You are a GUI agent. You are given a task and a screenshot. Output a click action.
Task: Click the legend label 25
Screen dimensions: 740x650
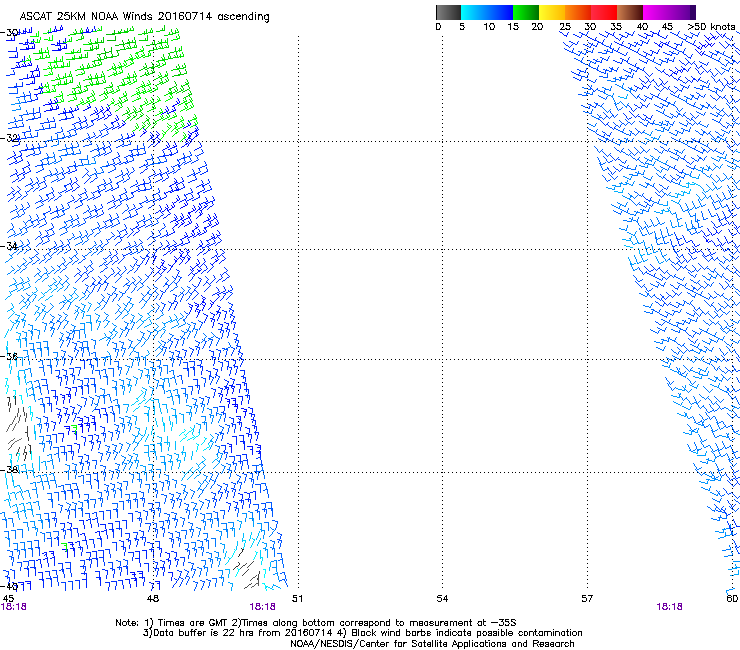[565, 27]
